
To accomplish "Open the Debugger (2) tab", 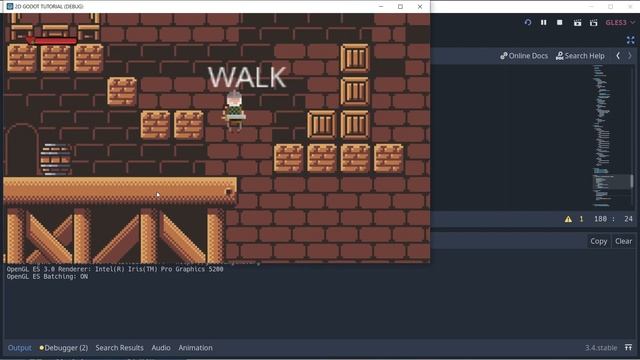I will click(64, 348).
